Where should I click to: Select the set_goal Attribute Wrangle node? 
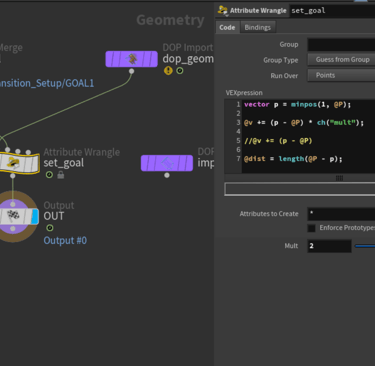(x=19, y=163)
